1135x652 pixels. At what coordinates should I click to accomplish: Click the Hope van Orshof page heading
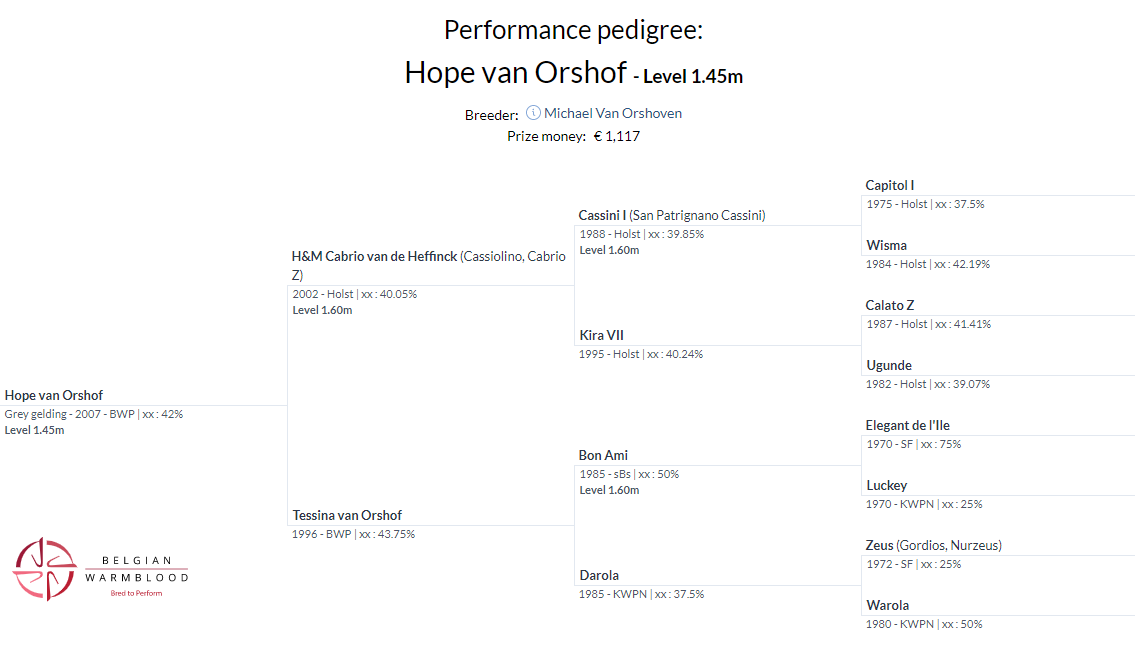[515, 72]
